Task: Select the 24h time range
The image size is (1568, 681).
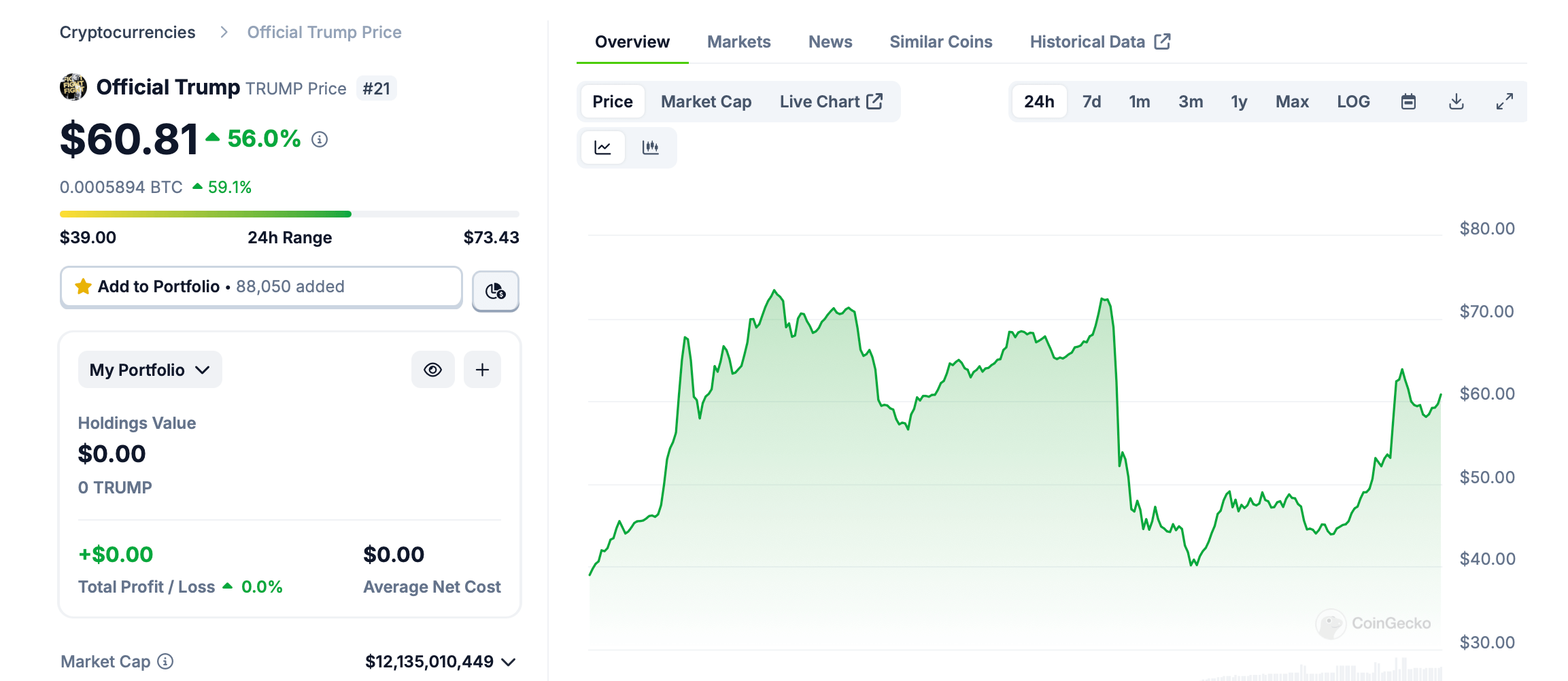Action: click(1039, 102)
